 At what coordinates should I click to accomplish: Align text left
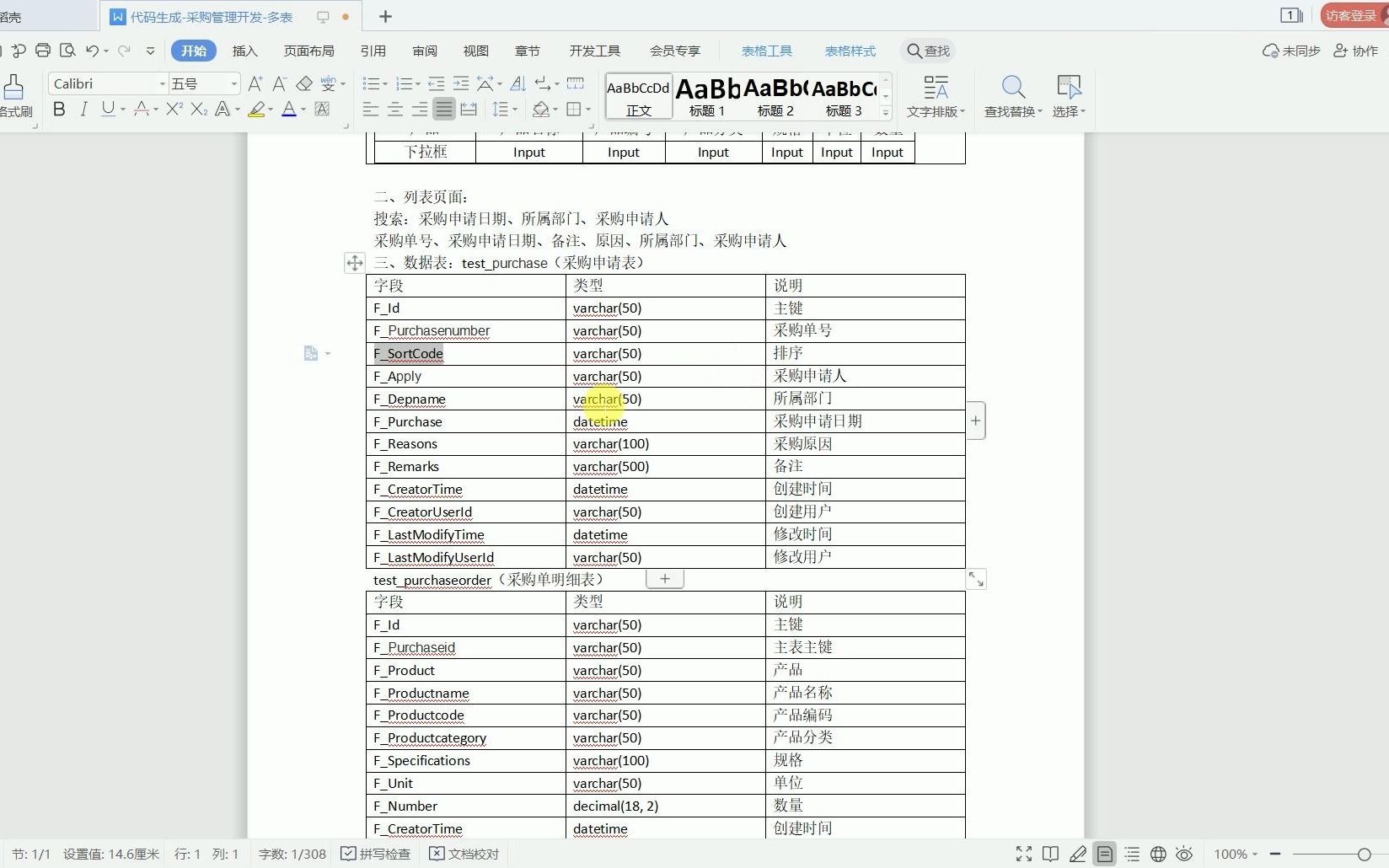coord(370,109)
